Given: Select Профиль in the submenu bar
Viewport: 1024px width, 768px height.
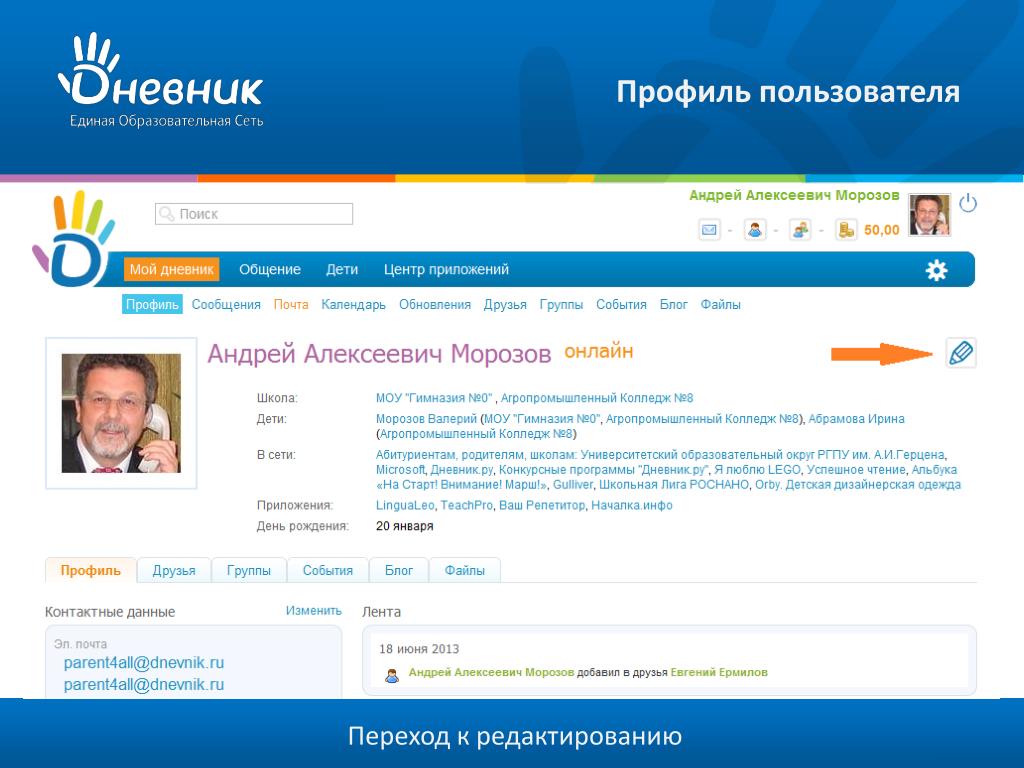Looking at the screenshot, I should point(152,304).
